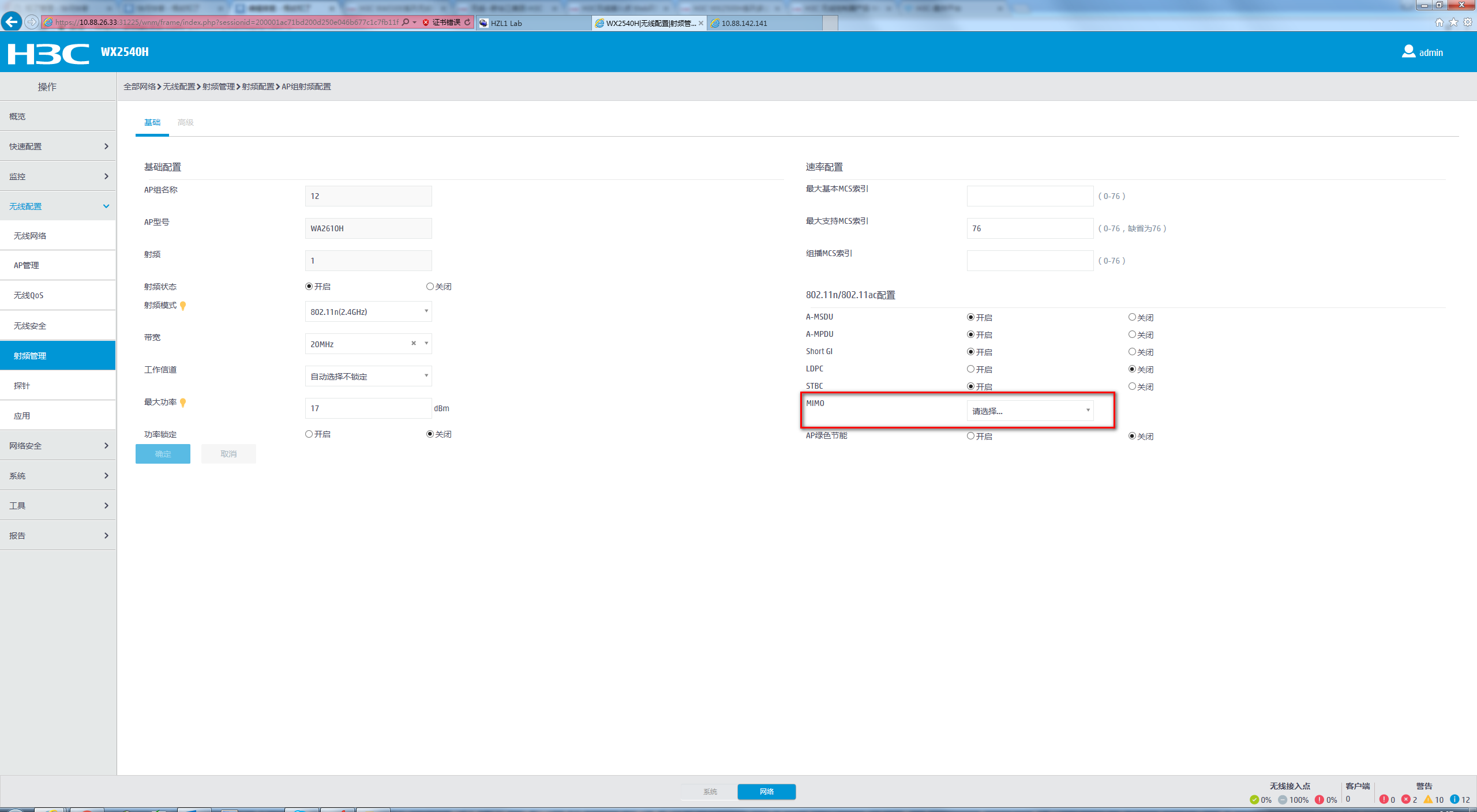Switch the bottom view toggle to 系统
1477x812 pixels.
pos(710,791)
